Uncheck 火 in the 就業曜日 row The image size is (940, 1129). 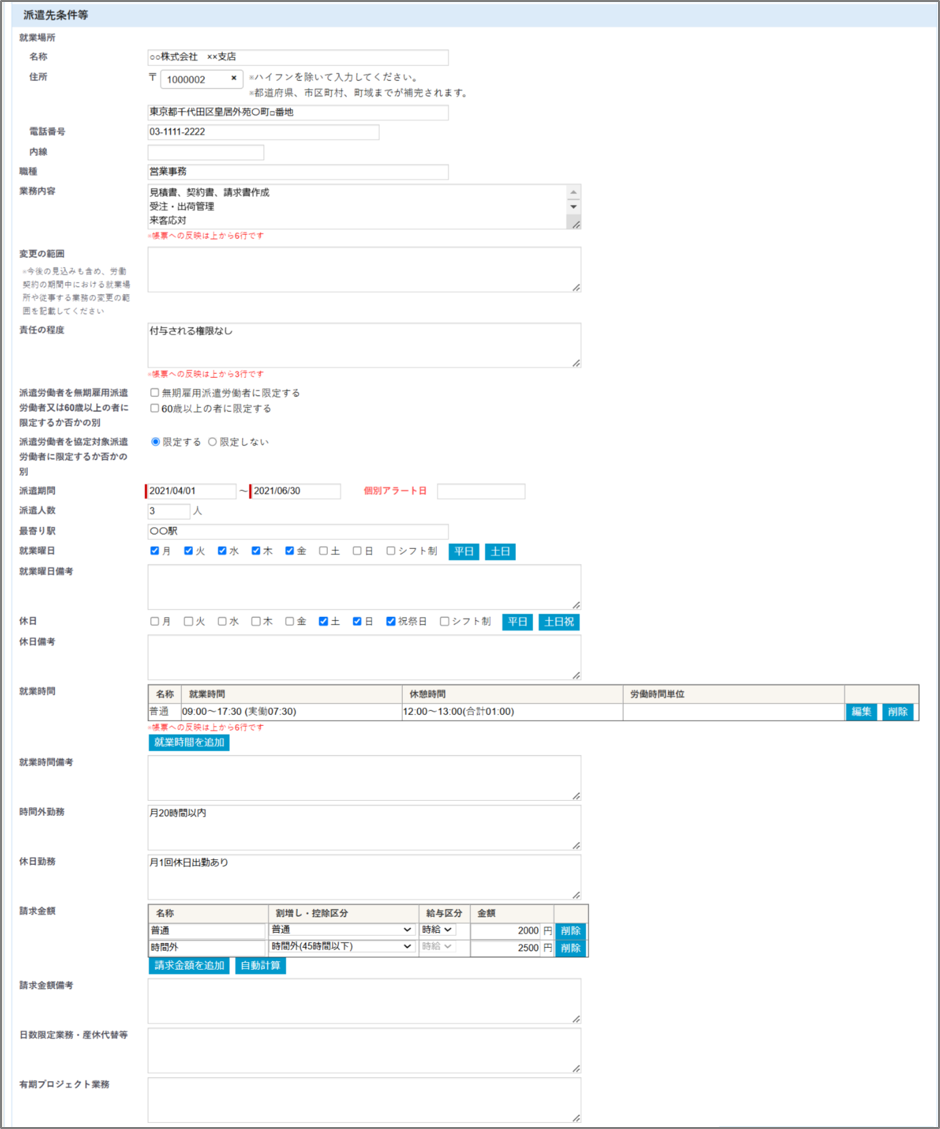189,551
